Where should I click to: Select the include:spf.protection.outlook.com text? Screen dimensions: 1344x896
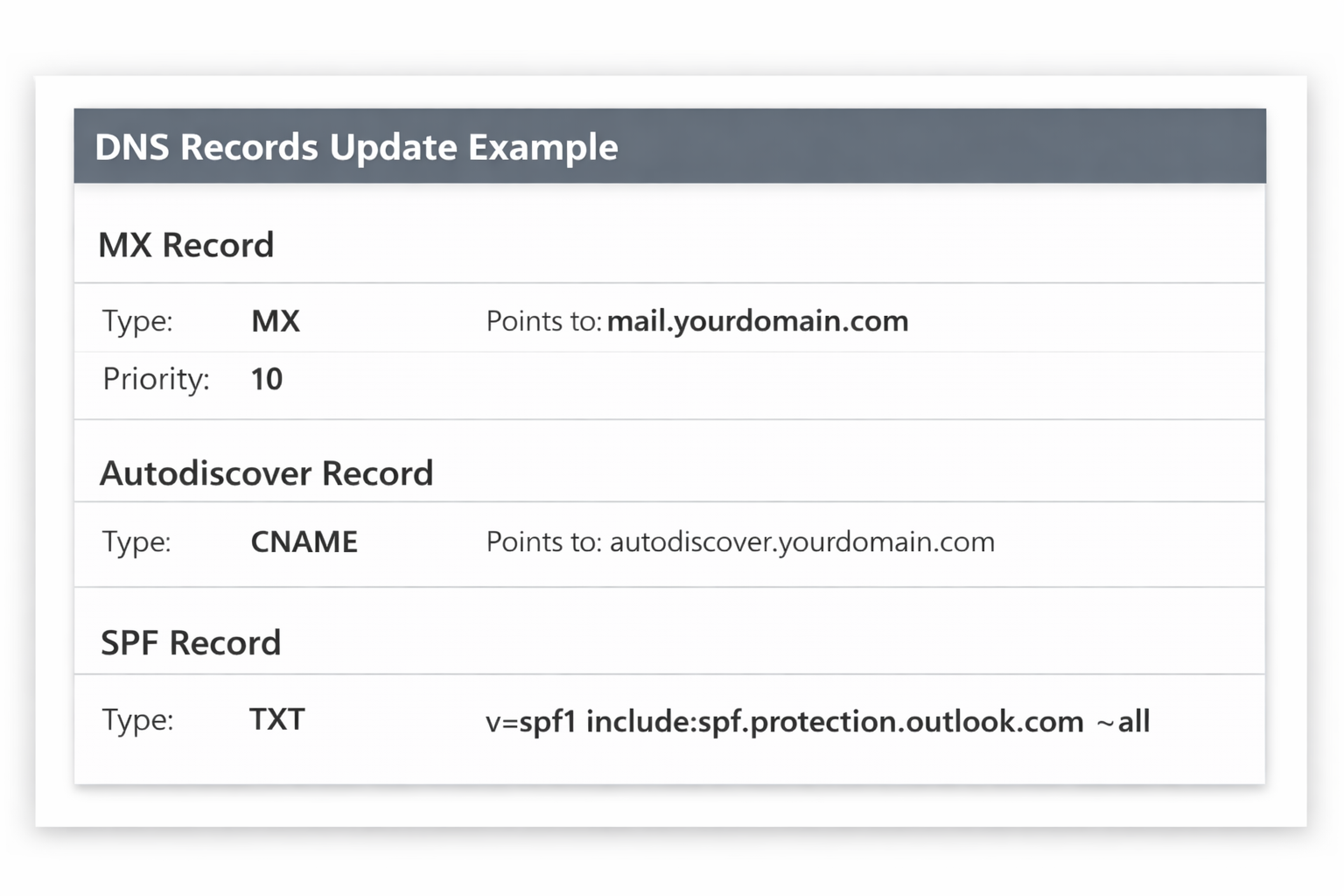pos(835,722)
